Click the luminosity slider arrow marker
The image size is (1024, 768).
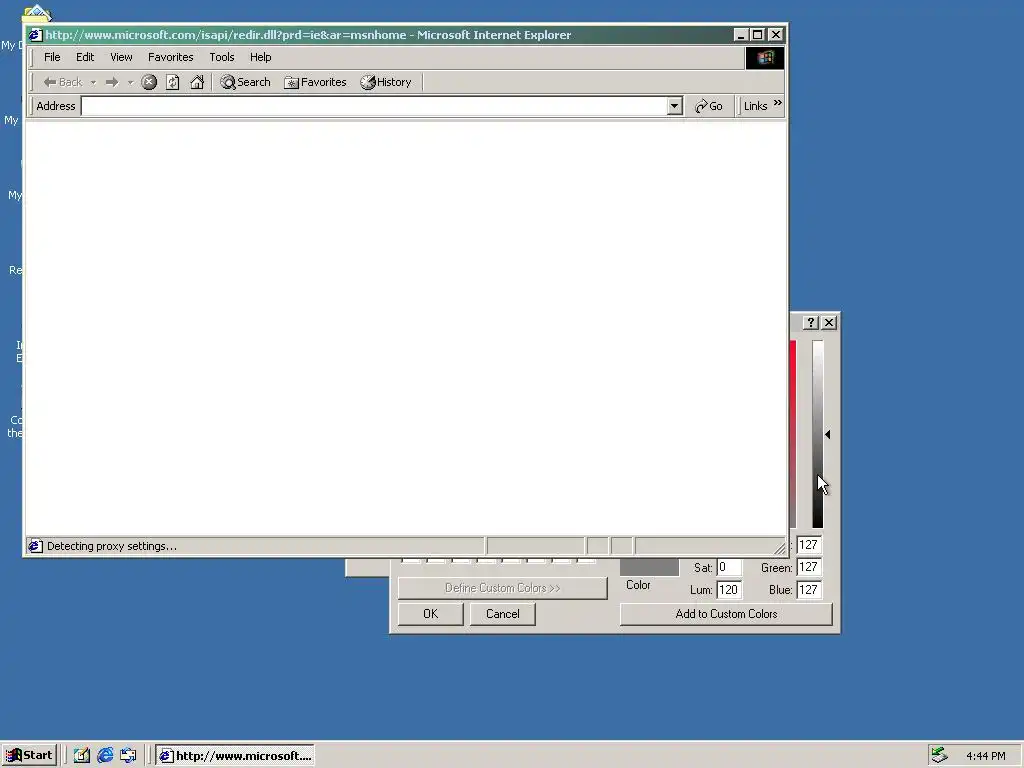827,434
